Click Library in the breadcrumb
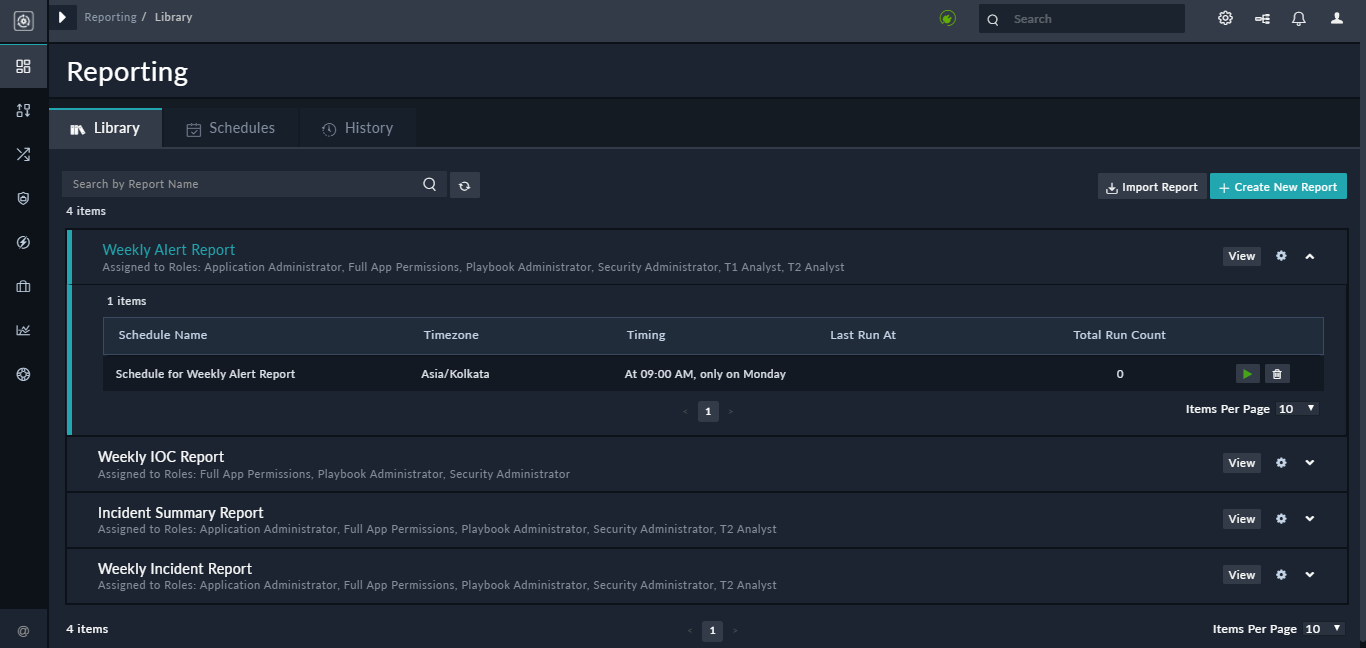This screenshot has height=648, width=1366. [173, 17]
